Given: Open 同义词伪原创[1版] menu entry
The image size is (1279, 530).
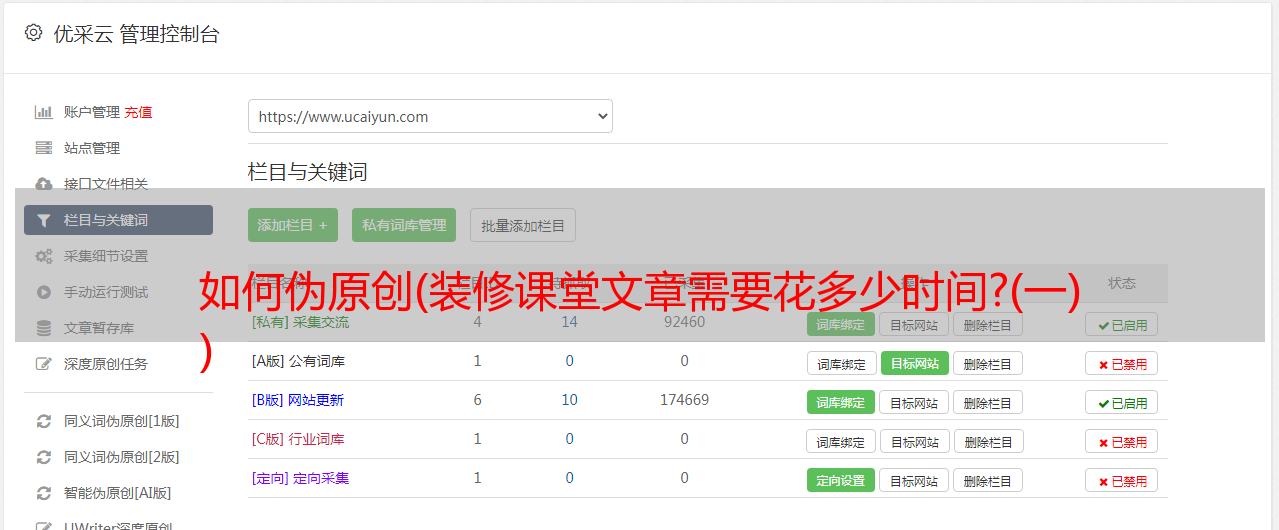Looking at the screenshot, I should [122, 421].
